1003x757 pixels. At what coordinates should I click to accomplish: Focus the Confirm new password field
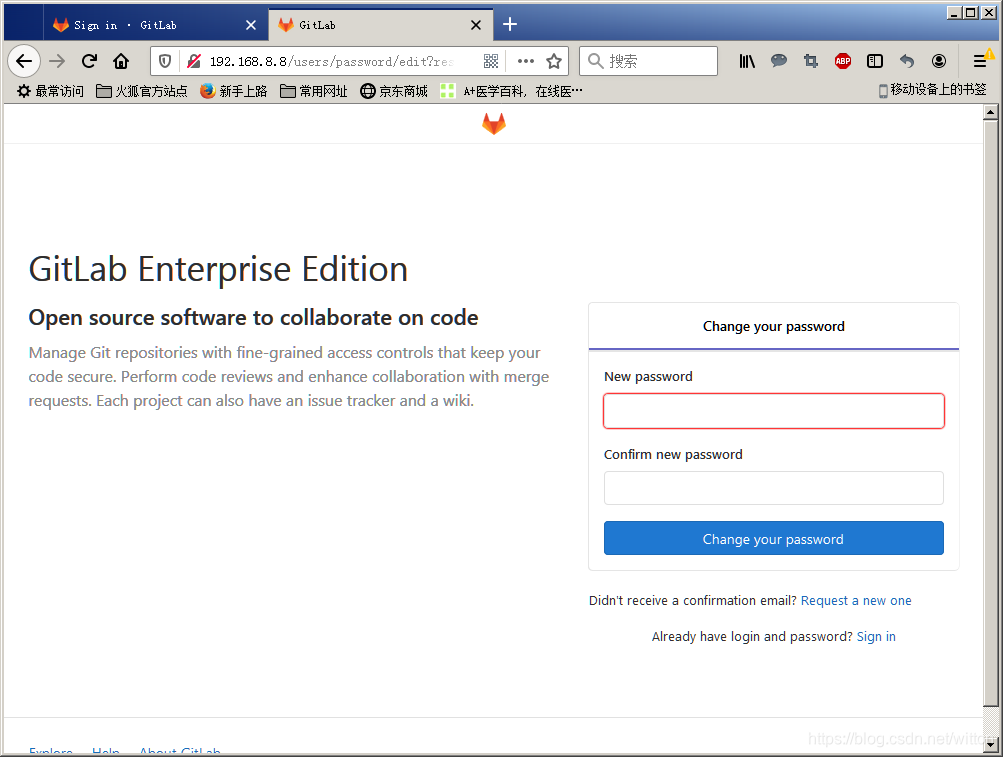click(x=773, y=488)
